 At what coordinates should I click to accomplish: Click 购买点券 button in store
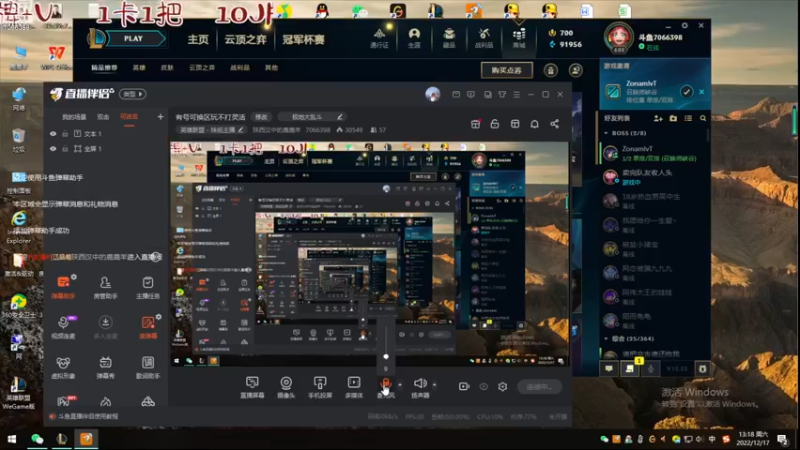[x=507, y=70]
